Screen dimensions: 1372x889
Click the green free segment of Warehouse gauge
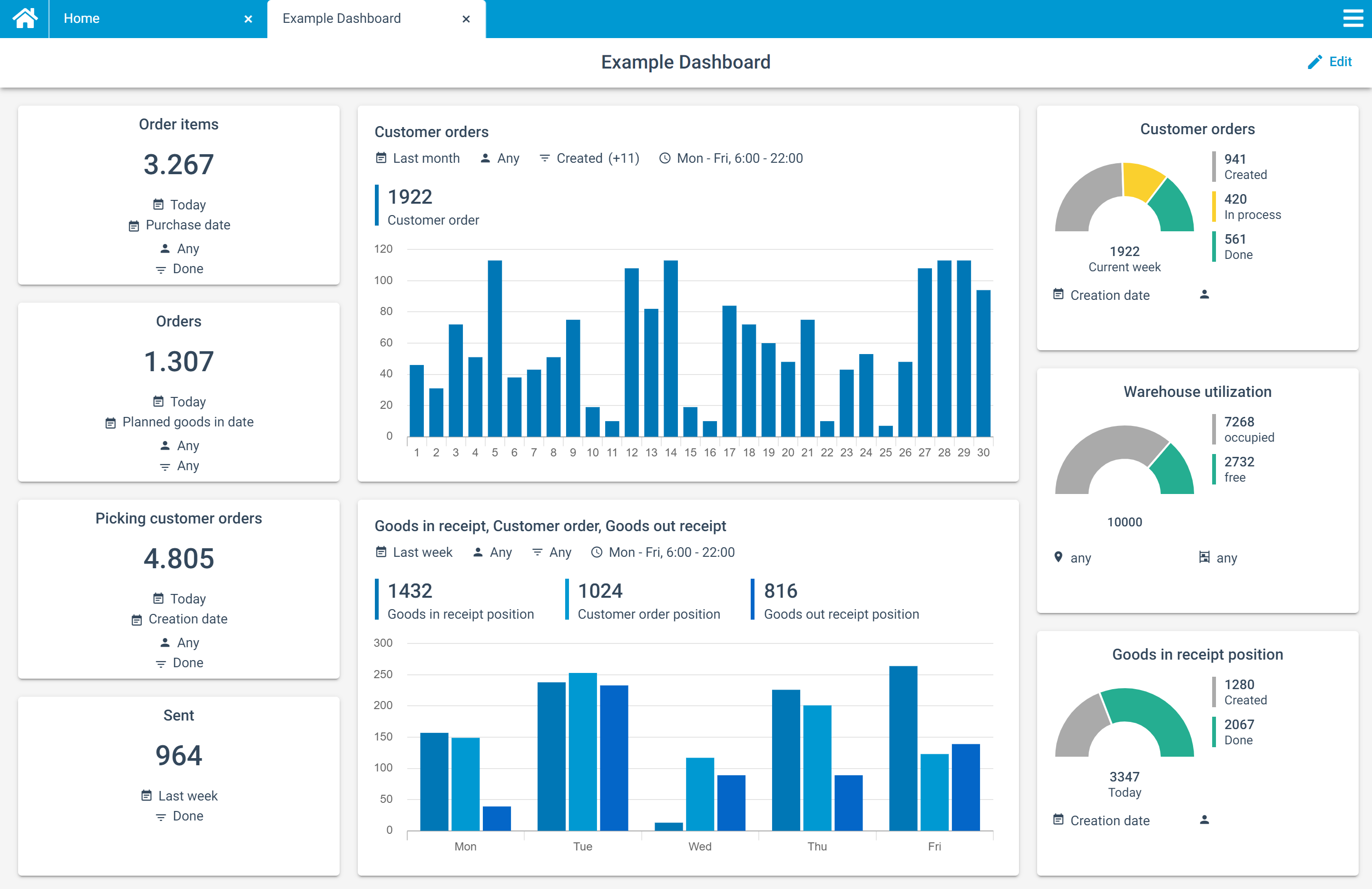tap(1174, 470)
